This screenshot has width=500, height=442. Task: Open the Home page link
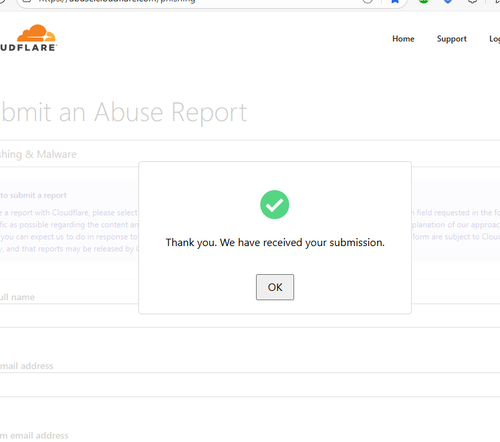pyautogui.click(x=403, y=39)
